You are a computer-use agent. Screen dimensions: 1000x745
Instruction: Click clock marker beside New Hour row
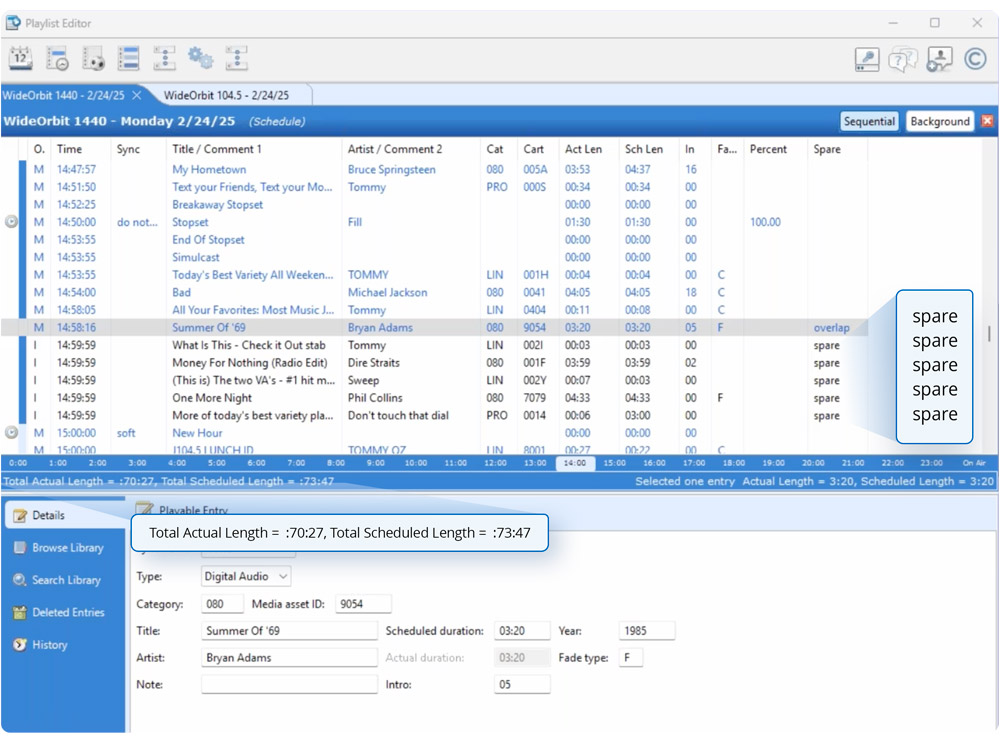click(x=12, y=433)
